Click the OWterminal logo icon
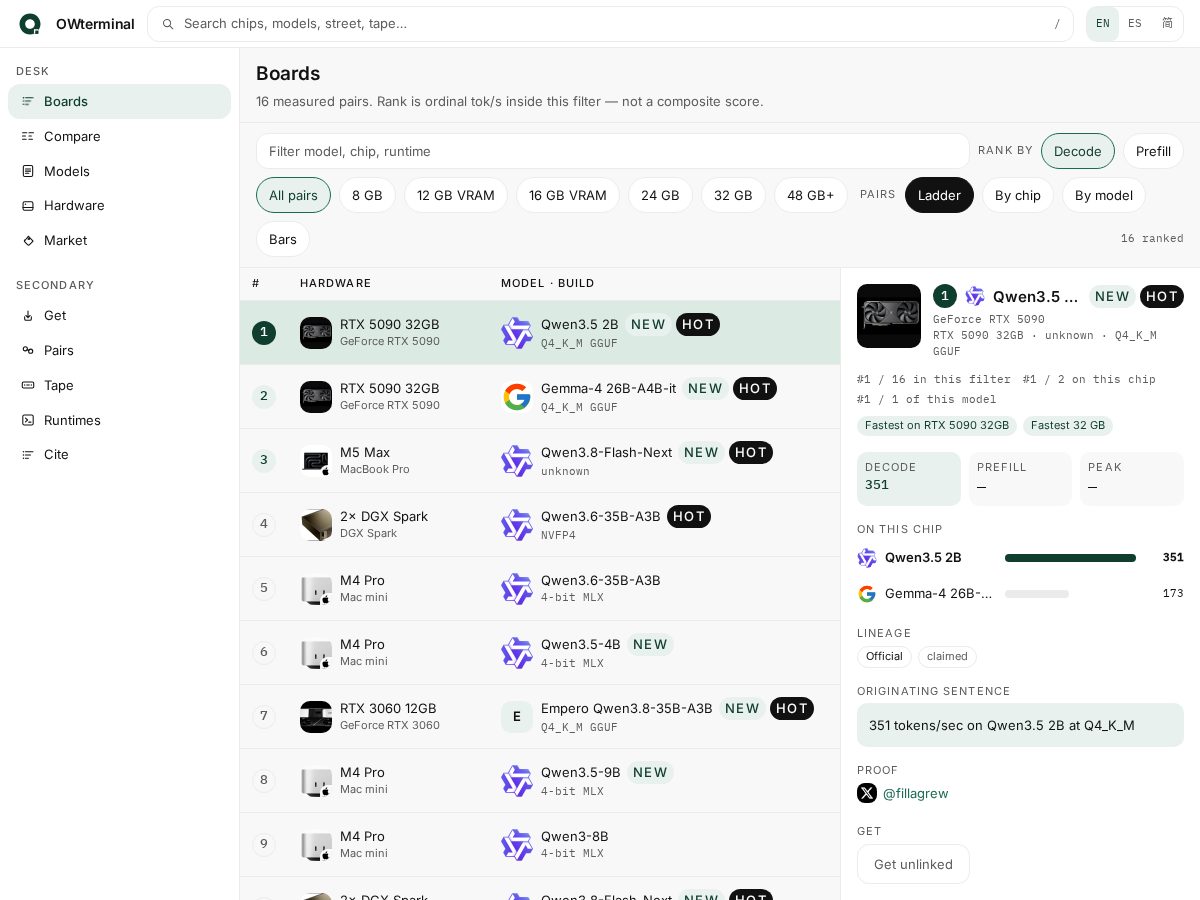1200x900 pixels. (x=30, y=24)
